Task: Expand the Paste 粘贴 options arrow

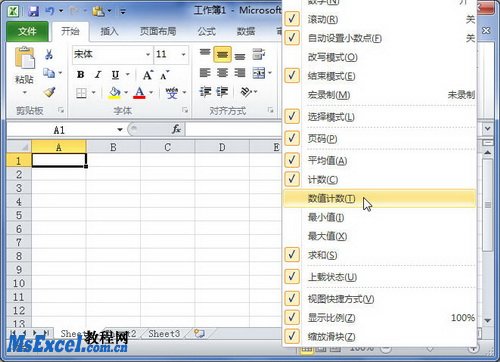Action: [x=24, y=92]
